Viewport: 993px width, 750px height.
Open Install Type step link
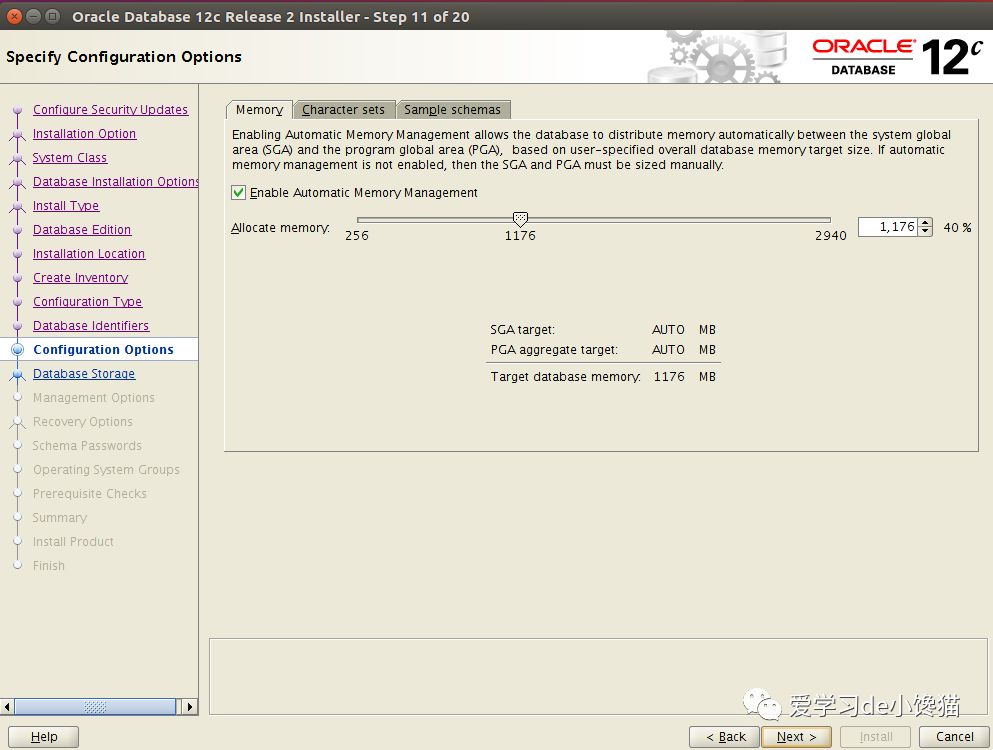click(66, 206)
